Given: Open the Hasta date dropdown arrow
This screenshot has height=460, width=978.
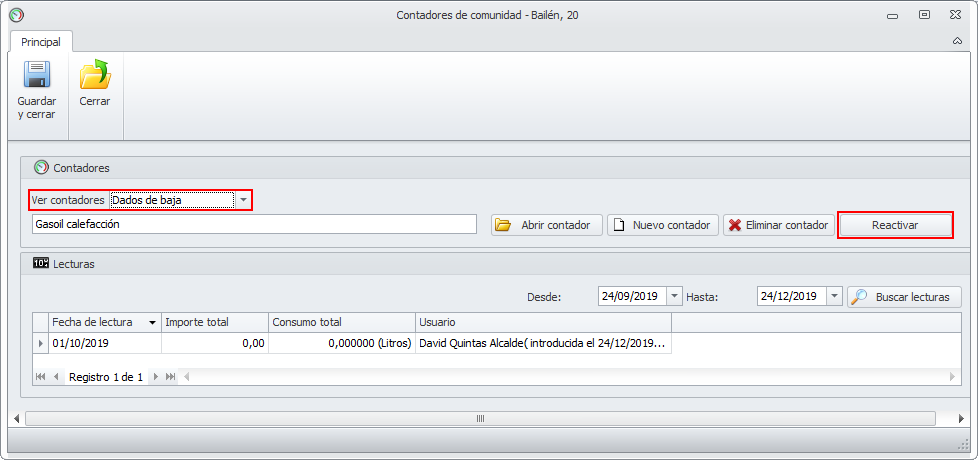Looking at the screenshot, I should (835, 297).
